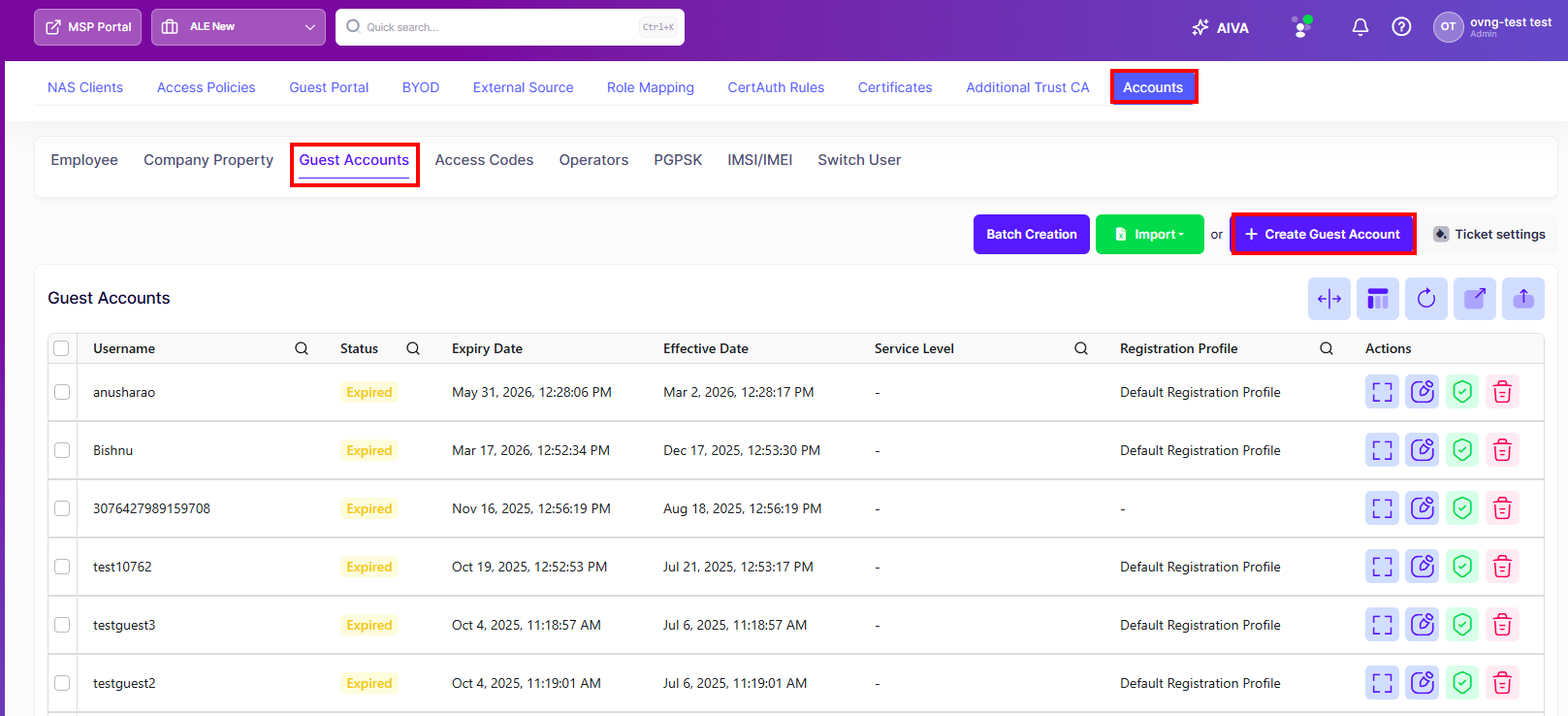1568x716 pixels.
Task: Select the testguest3 row checkbox
Action: click(62, 625)
